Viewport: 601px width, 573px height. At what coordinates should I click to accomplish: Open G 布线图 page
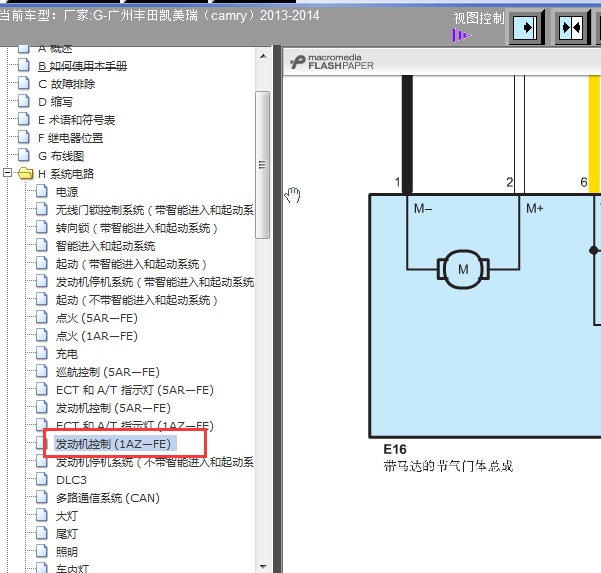[x=61, y=156]
